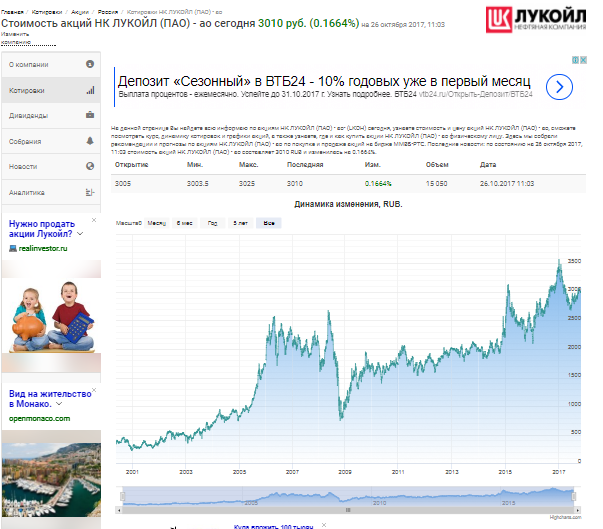Close the top banner ad with X icon

pyautogui.click(x=583, y=60)
